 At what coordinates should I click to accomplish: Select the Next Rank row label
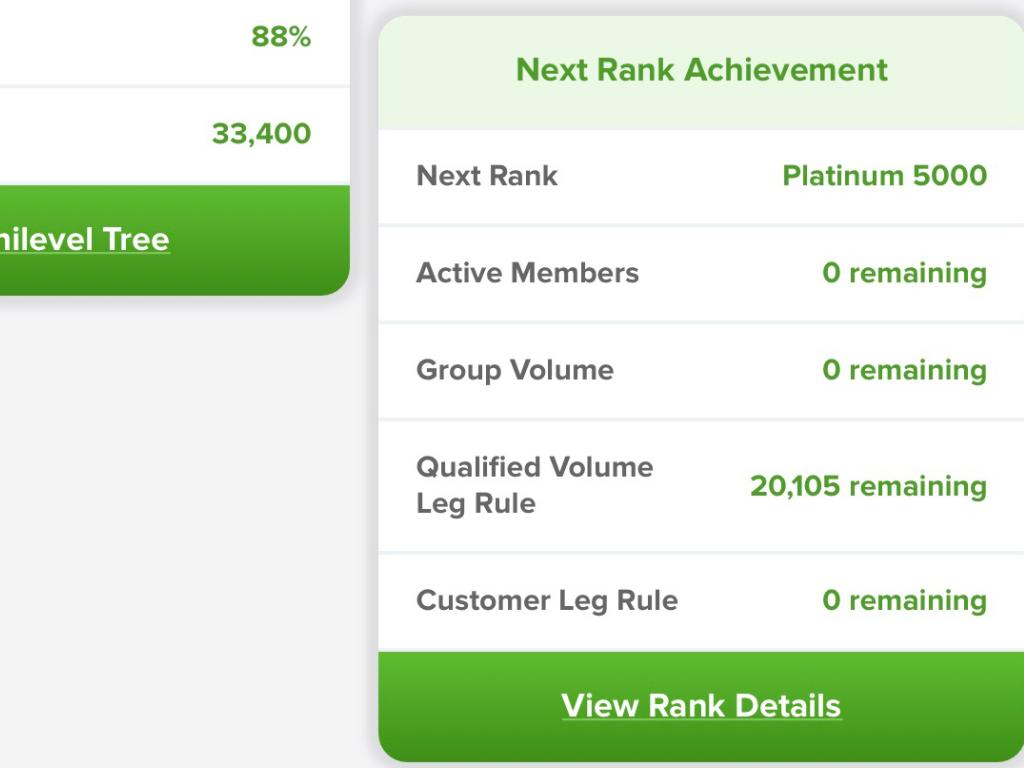click(487, 176)
